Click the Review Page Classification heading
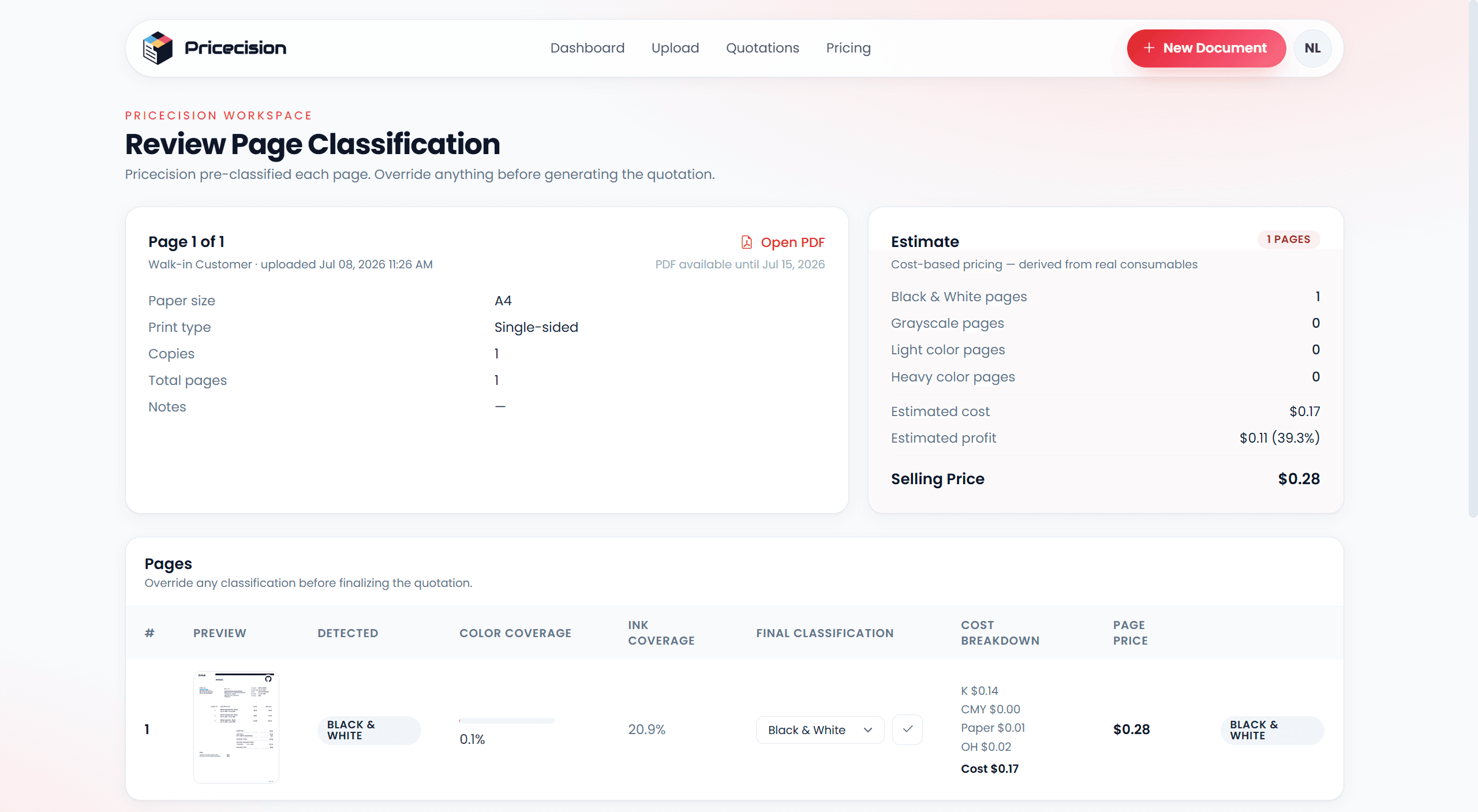Screen dimensions: 1478x812 (x=312, y=144)
